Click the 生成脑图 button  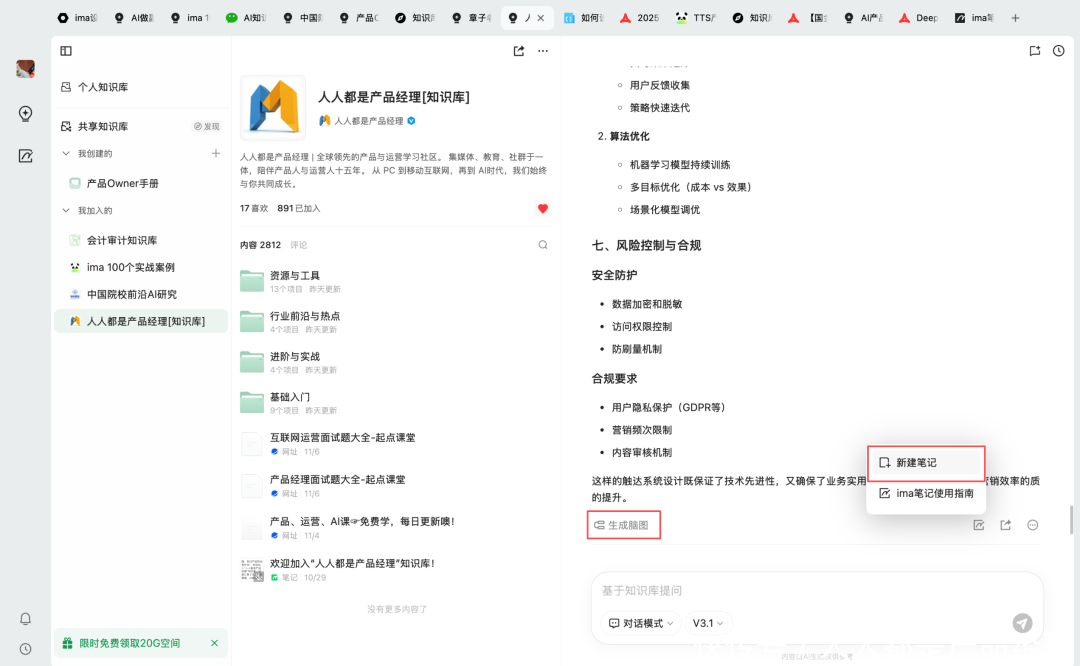tap(623, 525)
